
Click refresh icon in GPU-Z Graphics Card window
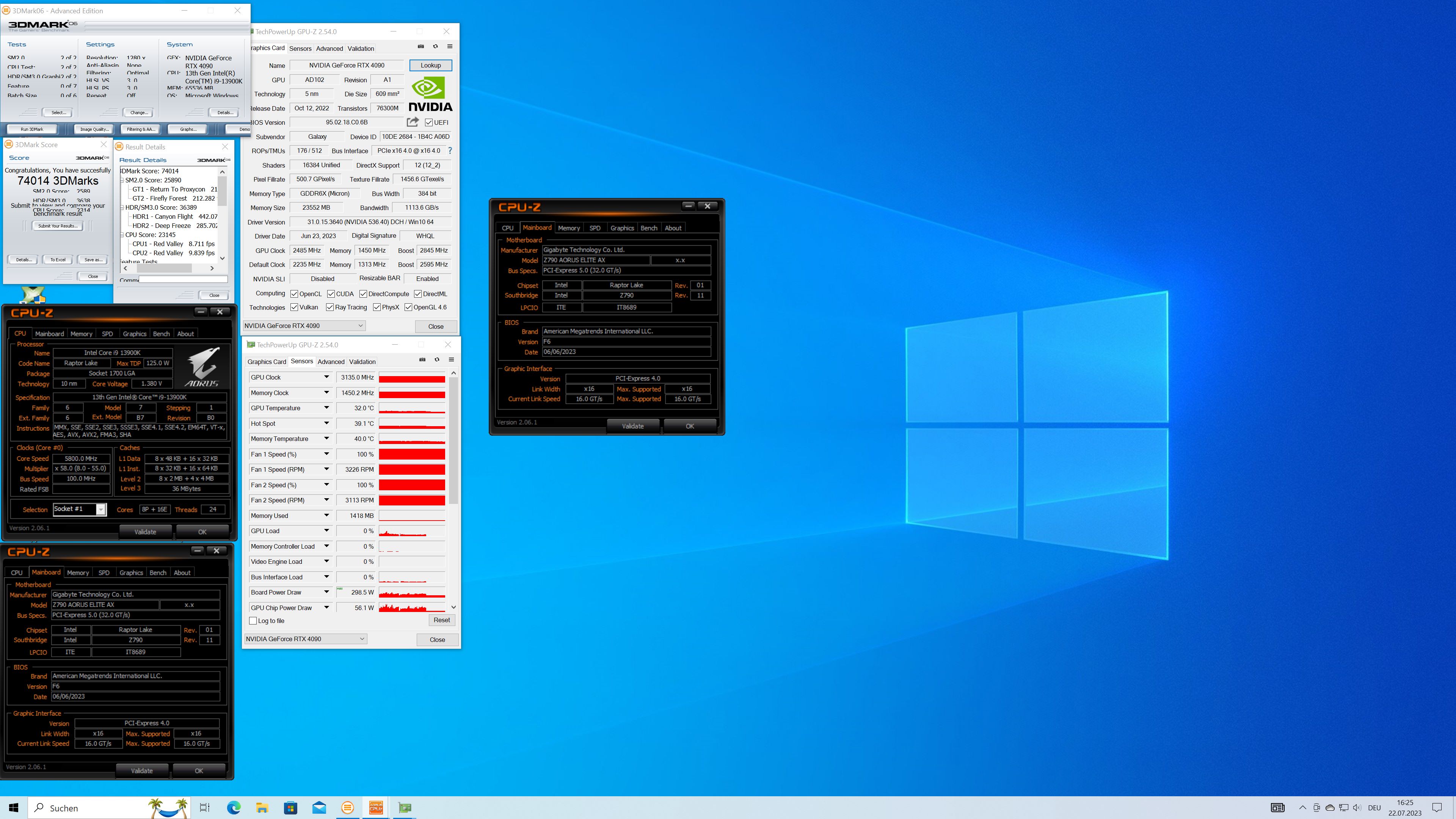435,46
